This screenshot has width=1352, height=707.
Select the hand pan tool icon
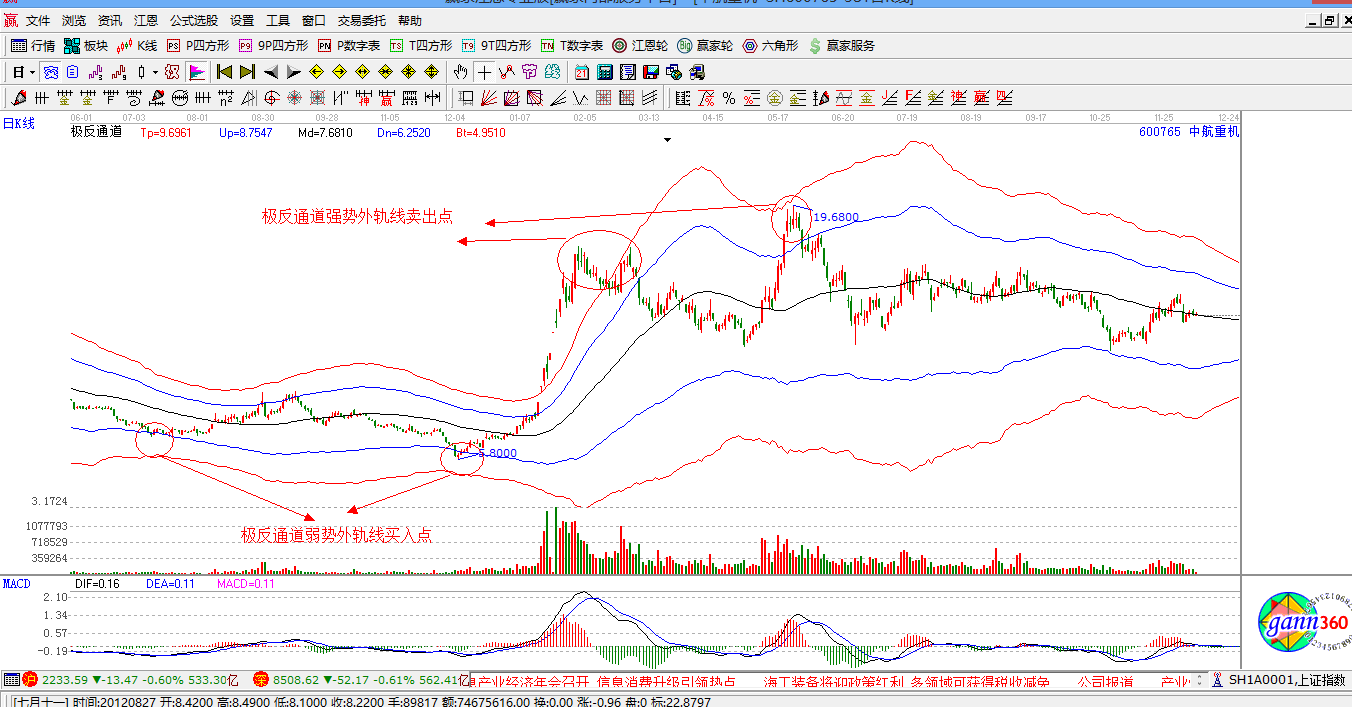point(460,72)
